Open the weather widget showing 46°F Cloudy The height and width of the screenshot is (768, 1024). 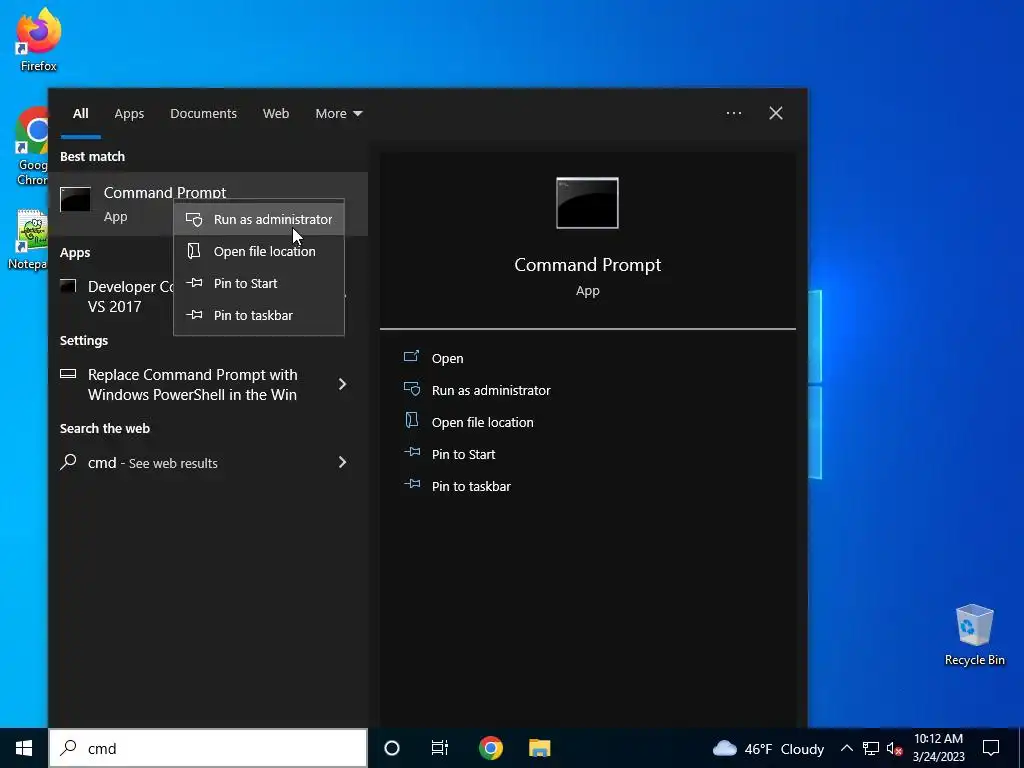(x=768, y=748)
